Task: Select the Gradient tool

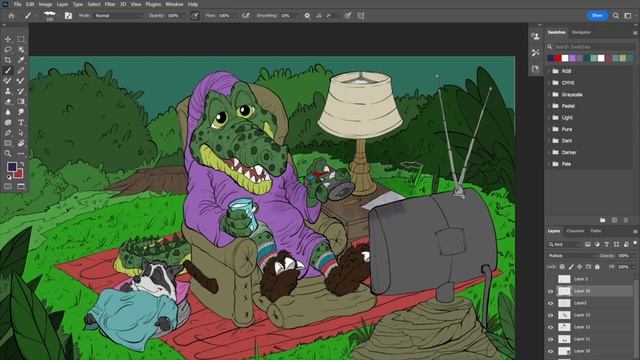Action: (x=21, y=102)
